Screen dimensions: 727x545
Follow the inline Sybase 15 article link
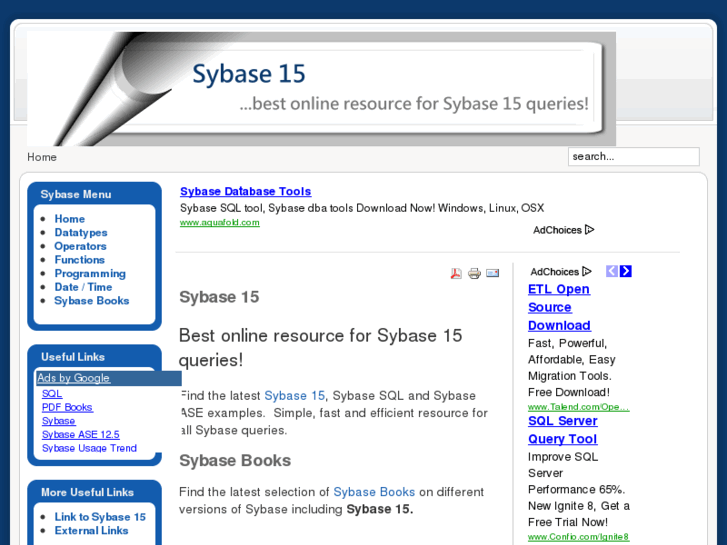[x=294, y=395]
